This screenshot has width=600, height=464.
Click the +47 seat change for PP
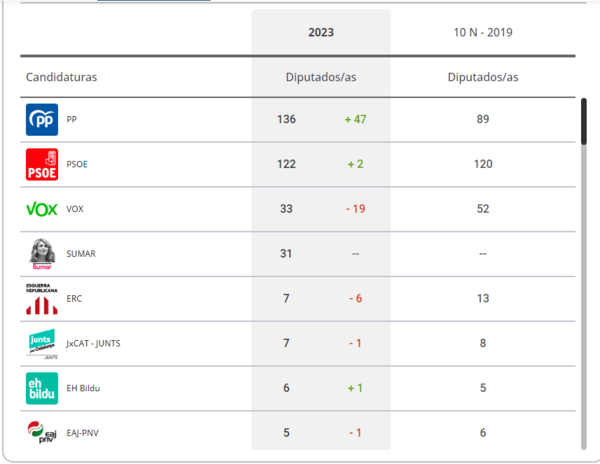tap(355, 120)
